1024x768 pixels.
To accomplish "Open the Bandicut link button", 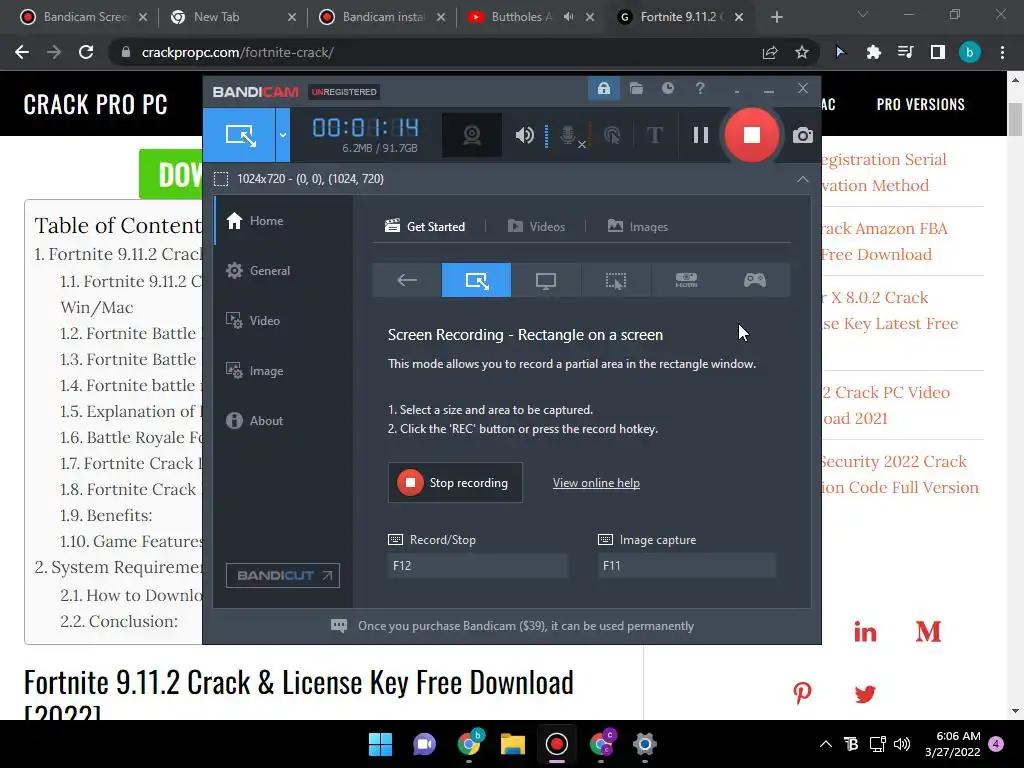I will coord(283,575).
